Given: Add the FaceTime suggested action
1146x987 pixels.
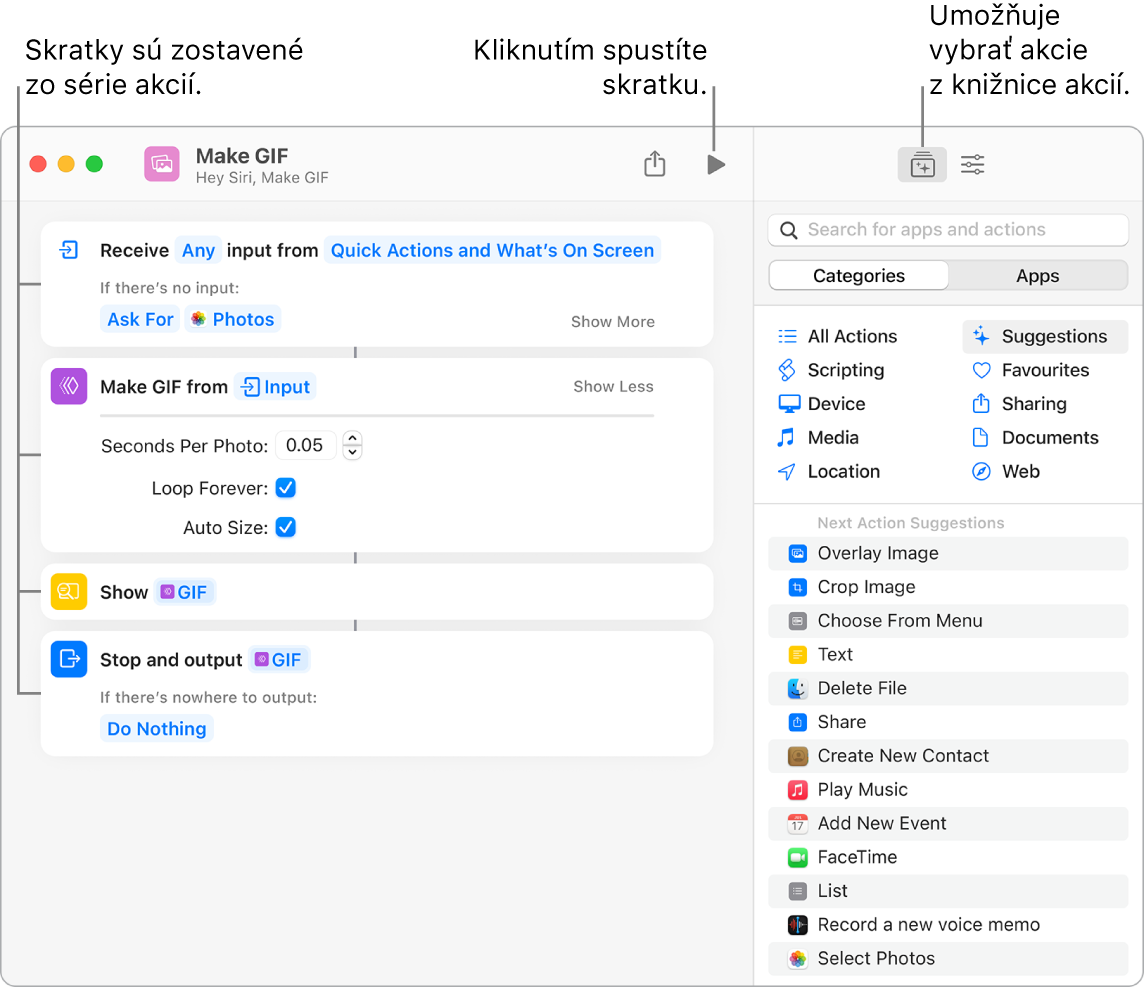Looking at the screenshot, I should 948,857.
